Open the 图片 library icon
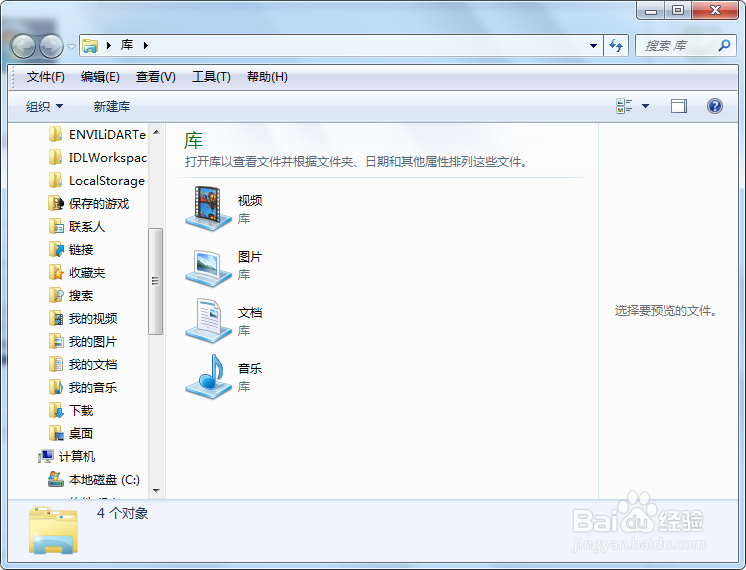The width and height of the screenshot is (746, 570). pos(208,266)
